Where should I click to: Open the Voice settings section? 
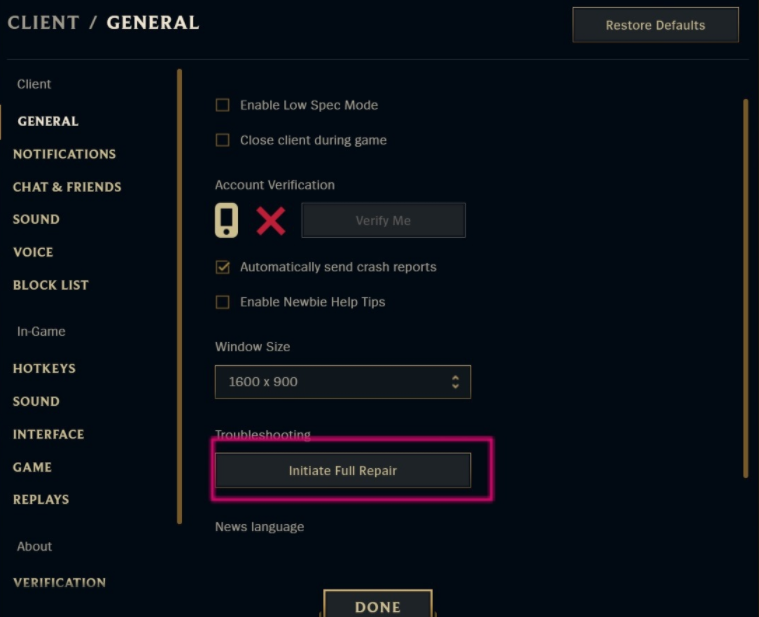click(x=33, y=252)
